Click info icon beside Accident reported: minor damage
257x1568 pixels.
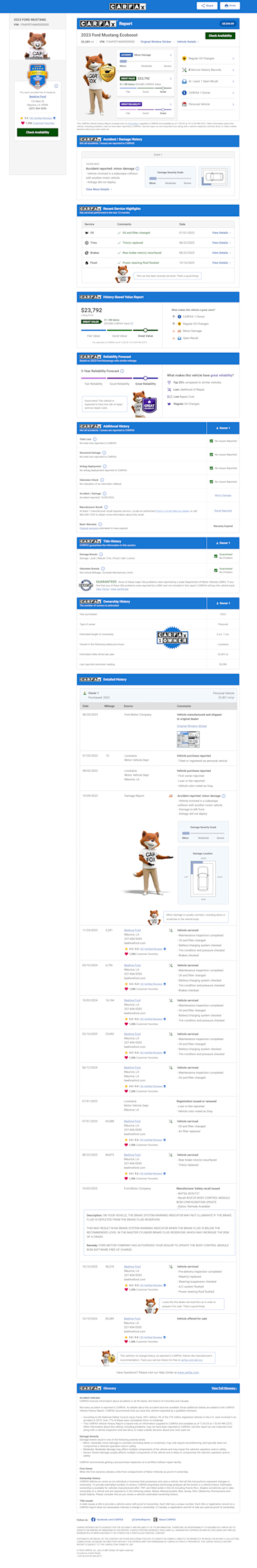[137, 169]
